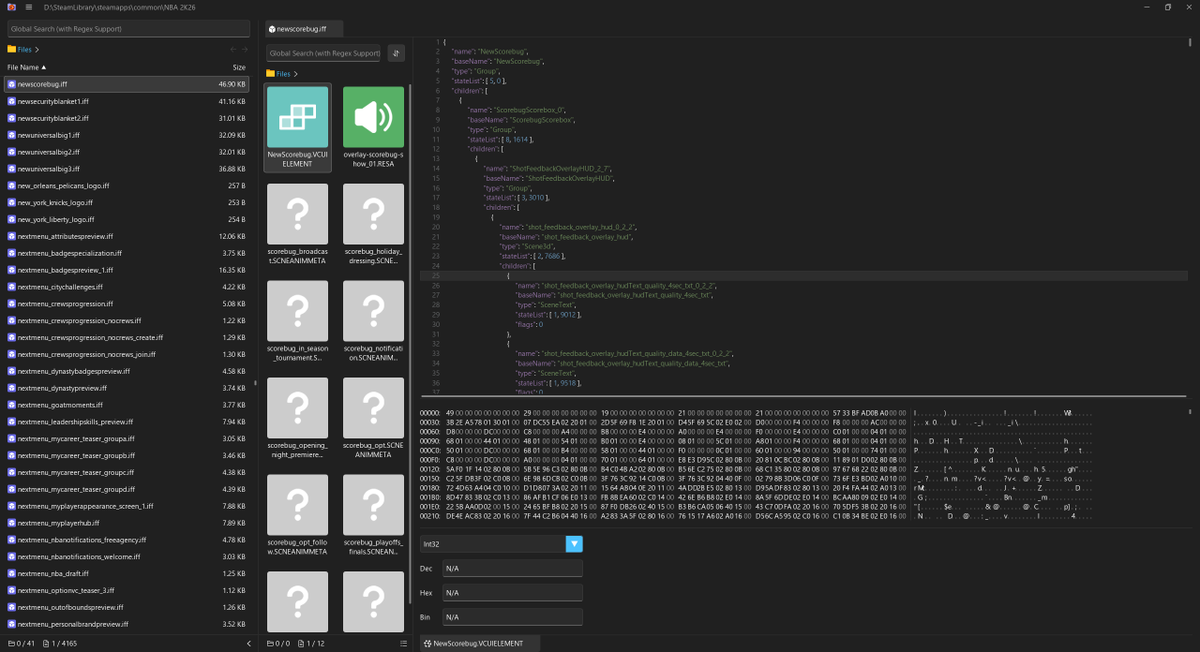The width and height of the screenshot is (1200, 652).
Task: Select newuniversalbig3.iff in file list
Action: (128, 169)
